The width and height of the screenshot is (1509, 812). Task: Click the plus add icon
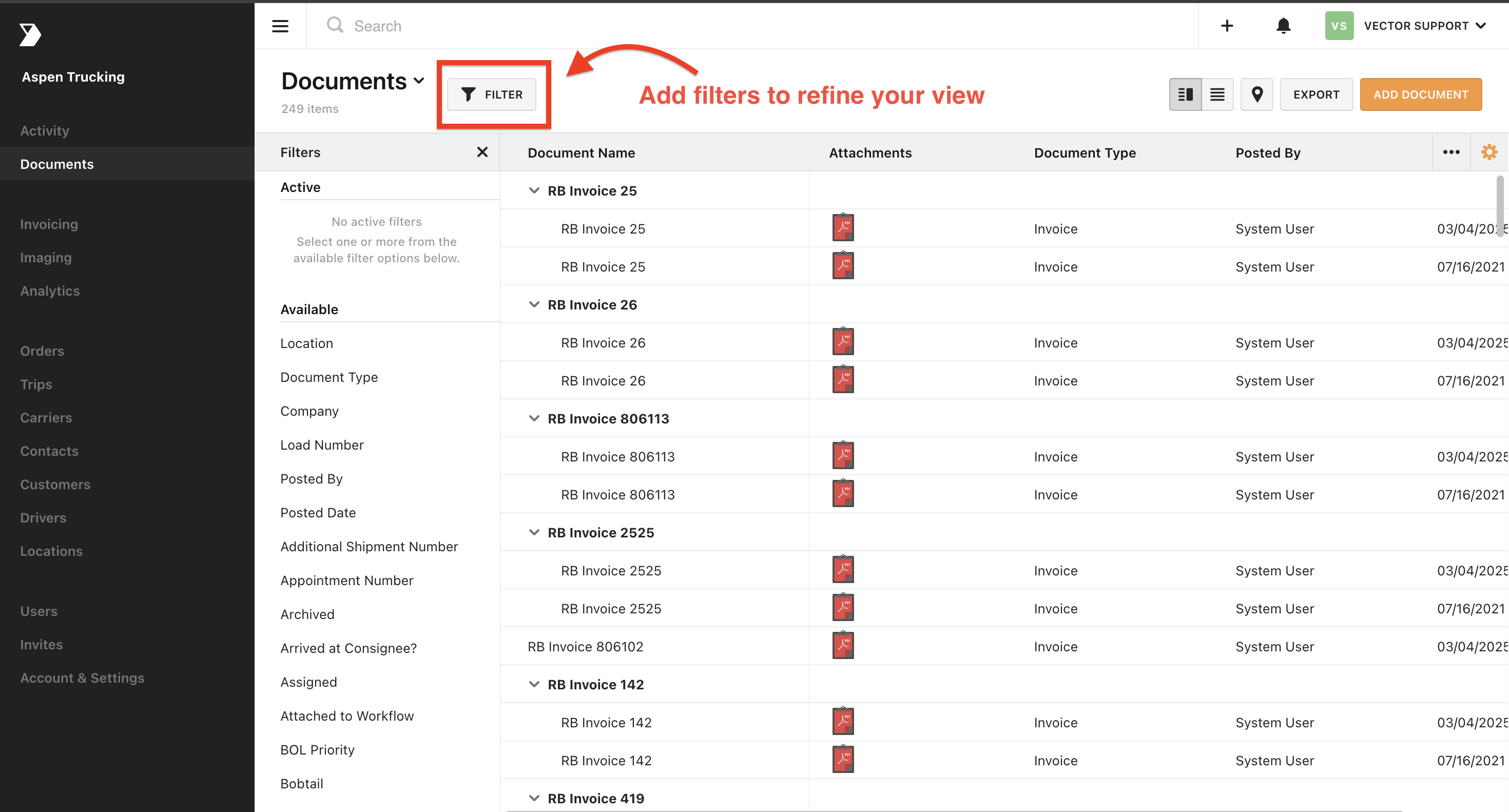1227,26
